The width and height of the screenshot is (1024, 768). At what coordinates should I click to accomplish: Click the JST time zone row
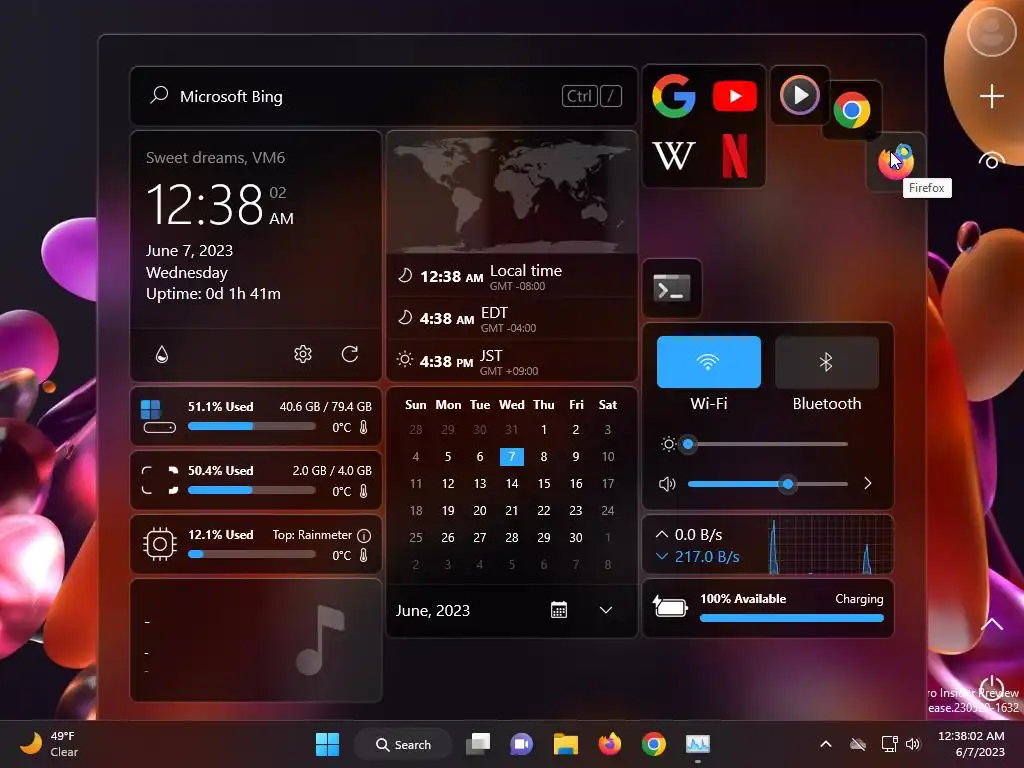point(511,361)
